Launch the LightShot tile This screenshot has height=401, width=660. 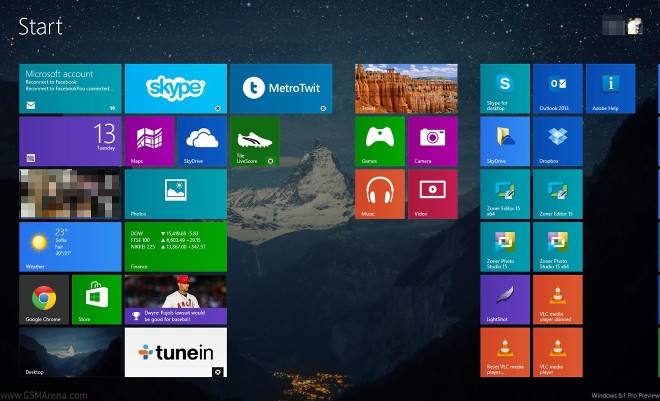tap(505, 300)
